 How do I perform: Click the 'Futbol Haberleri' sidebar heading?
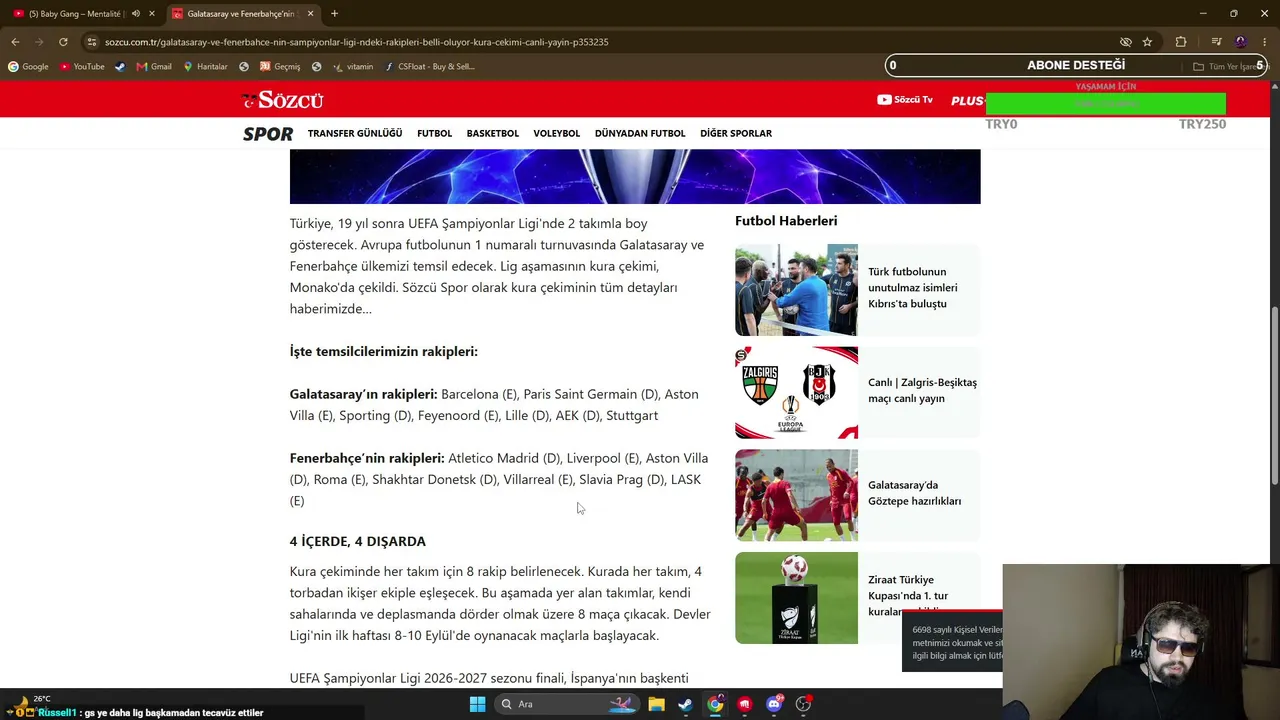pos(786,221)
